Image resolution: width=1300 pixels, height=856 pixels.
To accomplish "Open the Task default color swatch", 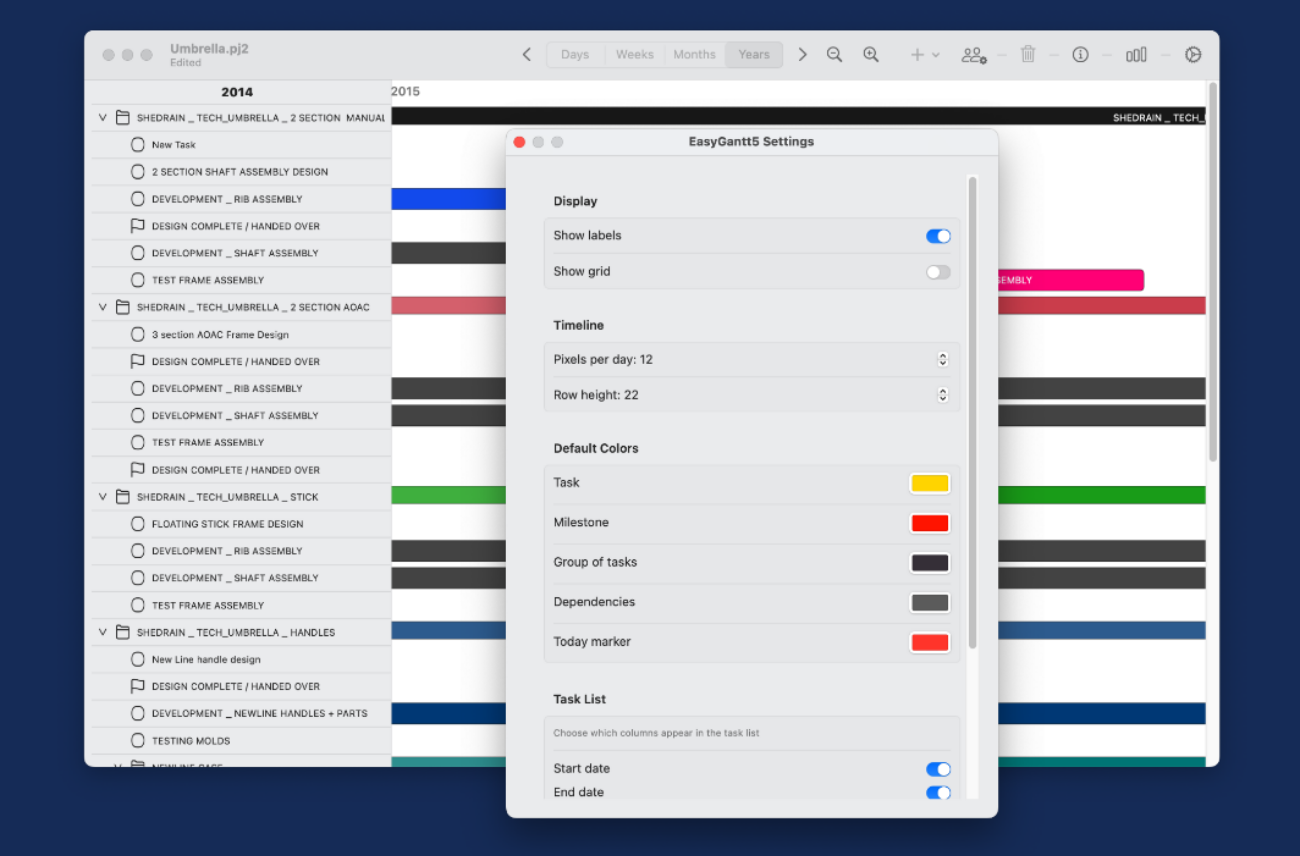I will coord(930,483).
